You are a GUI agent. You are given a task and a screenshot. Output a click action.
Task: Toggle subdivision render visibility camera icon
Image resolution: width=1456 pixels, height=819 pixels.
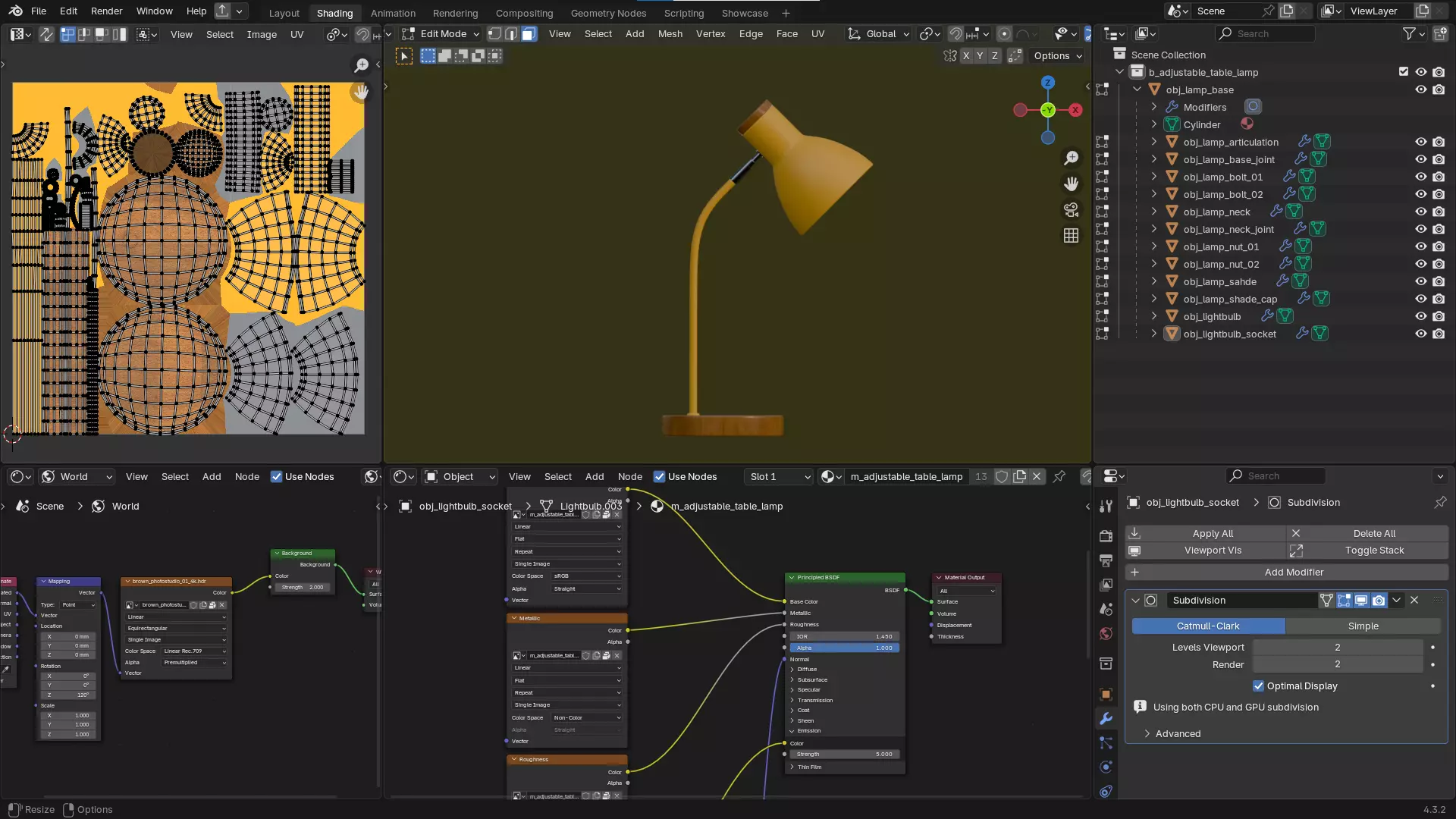coord(1379,600)
